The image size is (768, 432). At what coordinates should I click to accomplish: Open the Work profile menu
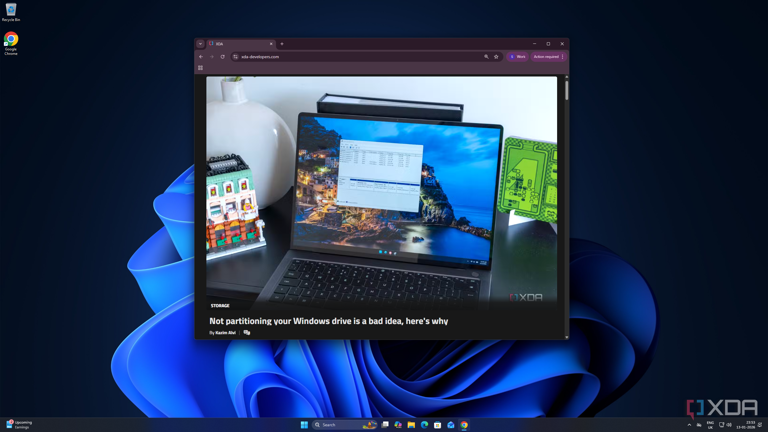pos(517,57)
